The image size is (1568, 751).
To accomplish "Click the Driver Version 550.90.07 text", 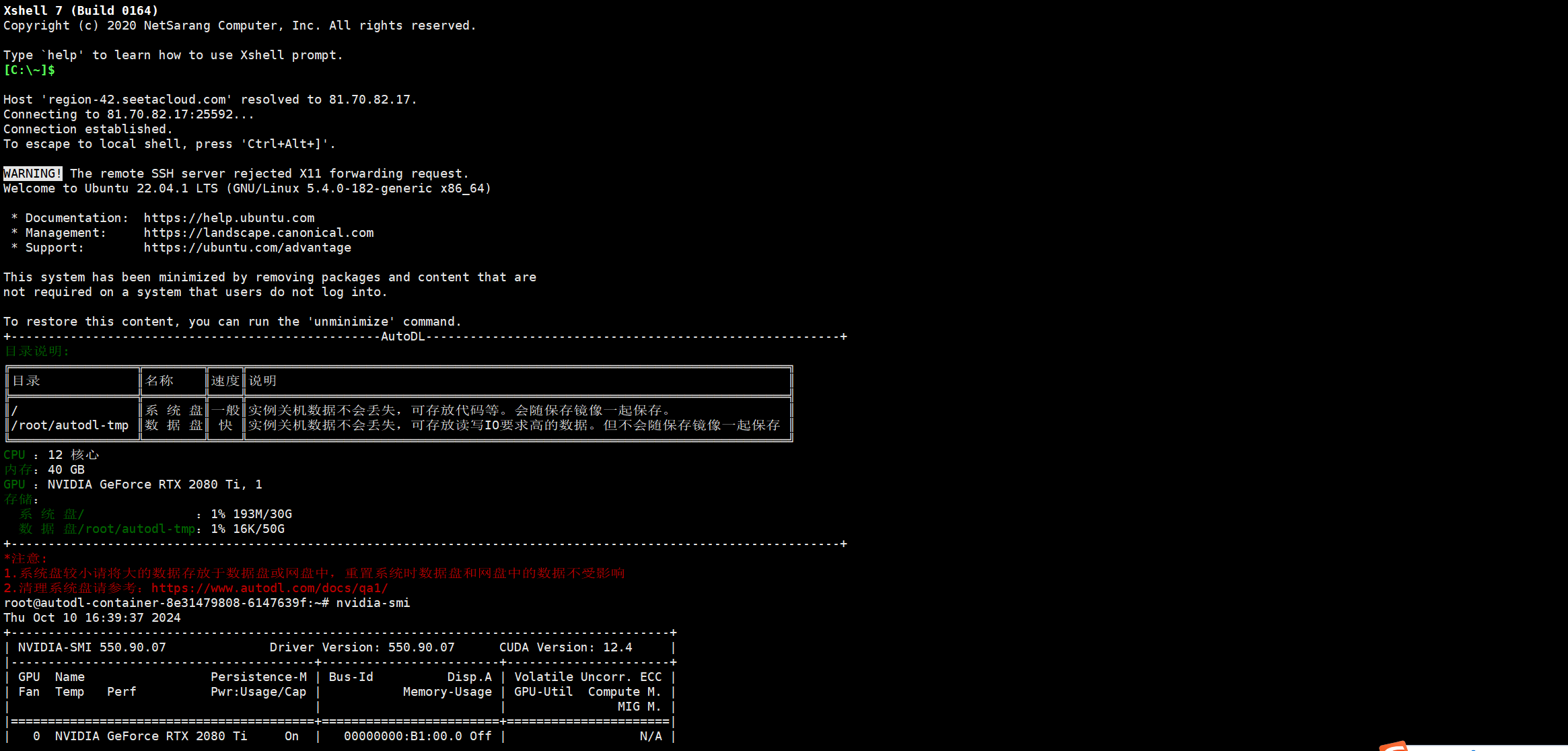I will coord(361,647).
